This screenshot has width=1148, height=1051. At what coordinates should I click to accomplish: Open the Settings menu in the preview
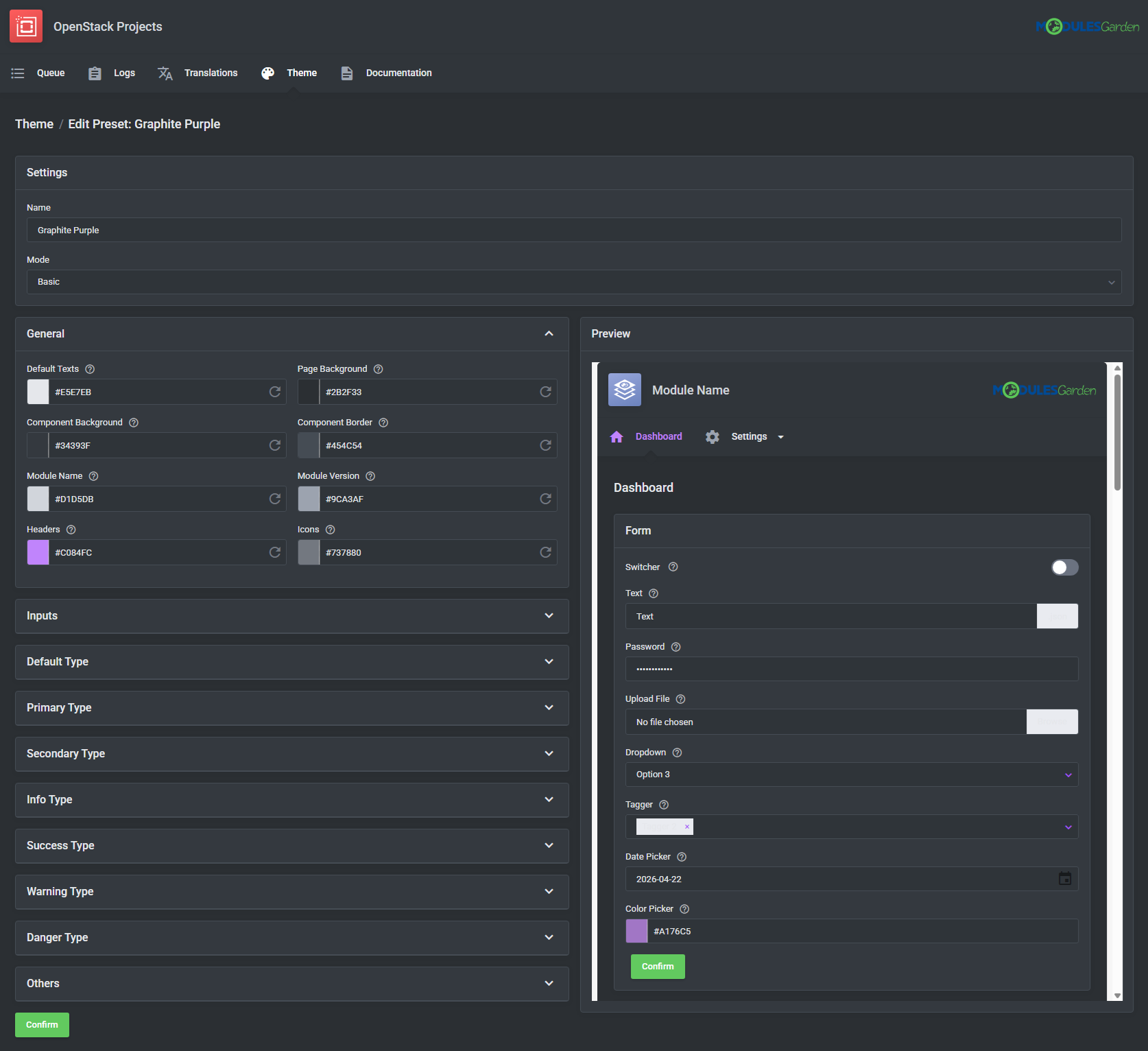pyautogui.click(x=750, y=436)
